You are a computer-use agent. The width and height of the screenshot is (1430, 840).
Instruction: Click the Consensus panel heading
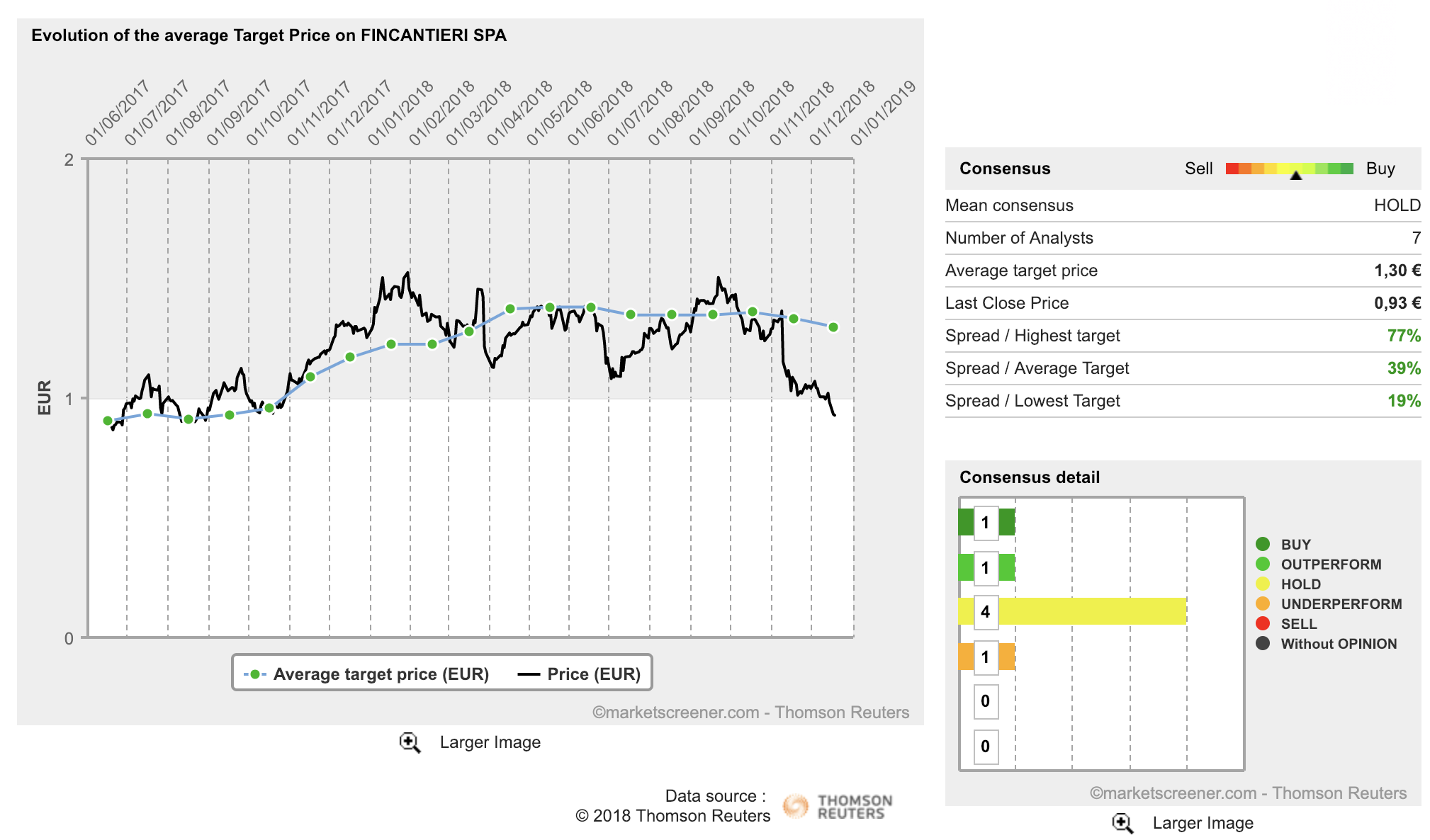pos(1005,169)
